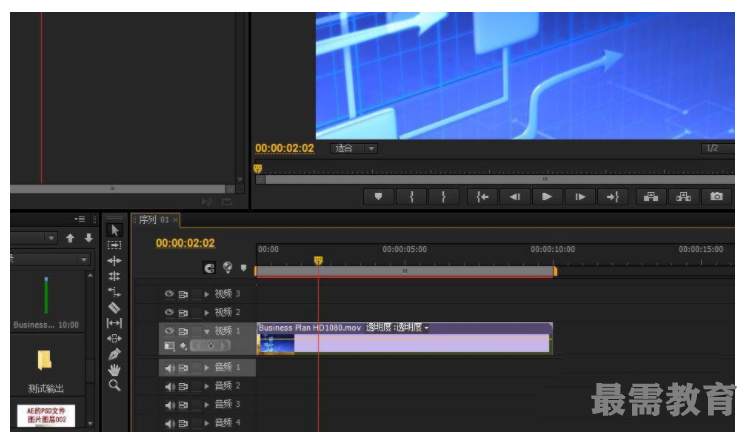The width and height of the screenshot is (743, 439).
Task: Select the Ripple Edit tool
Action: 114,260
